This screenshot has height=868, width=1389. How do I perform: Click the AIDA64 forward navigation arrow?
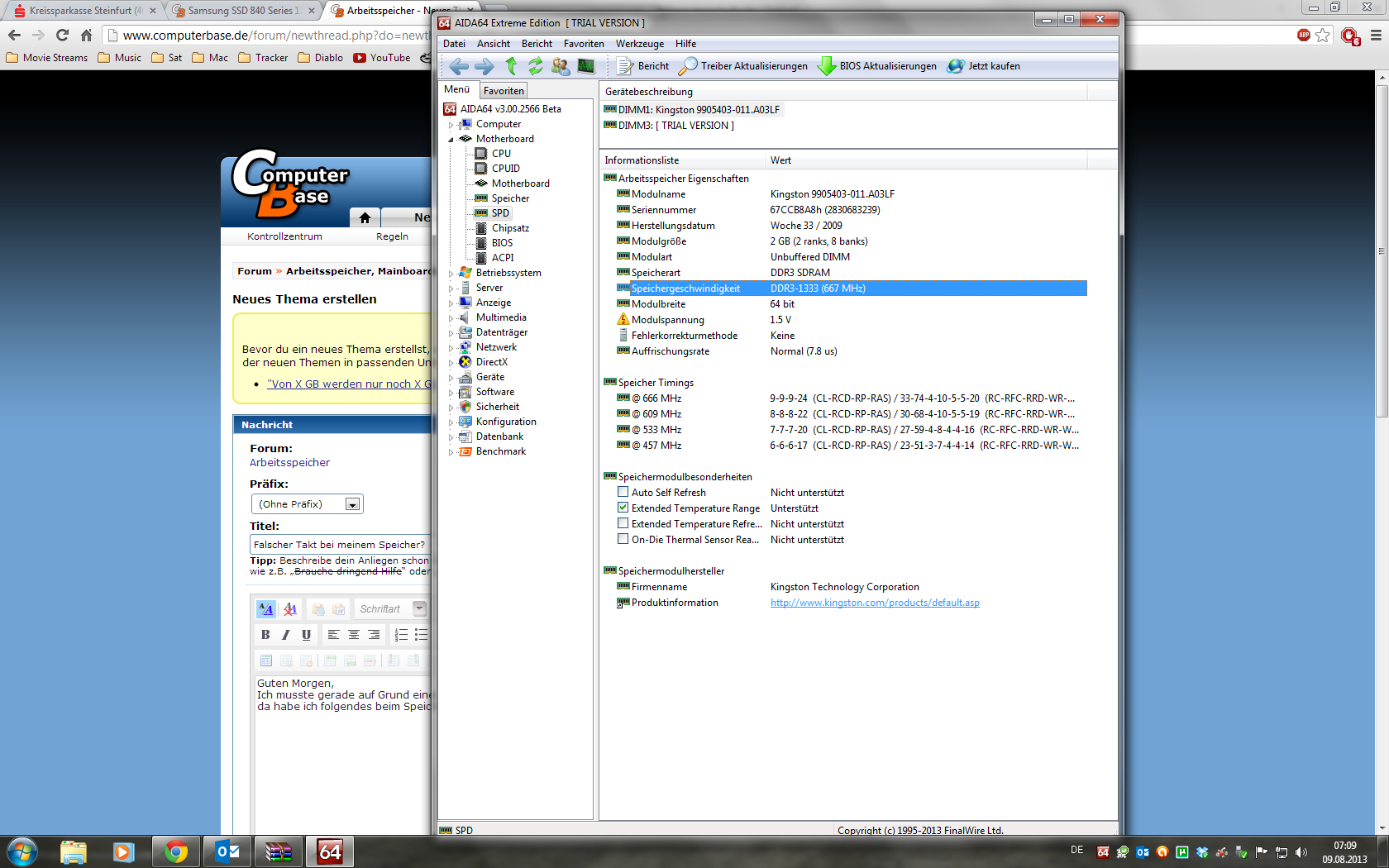point(484,66)
